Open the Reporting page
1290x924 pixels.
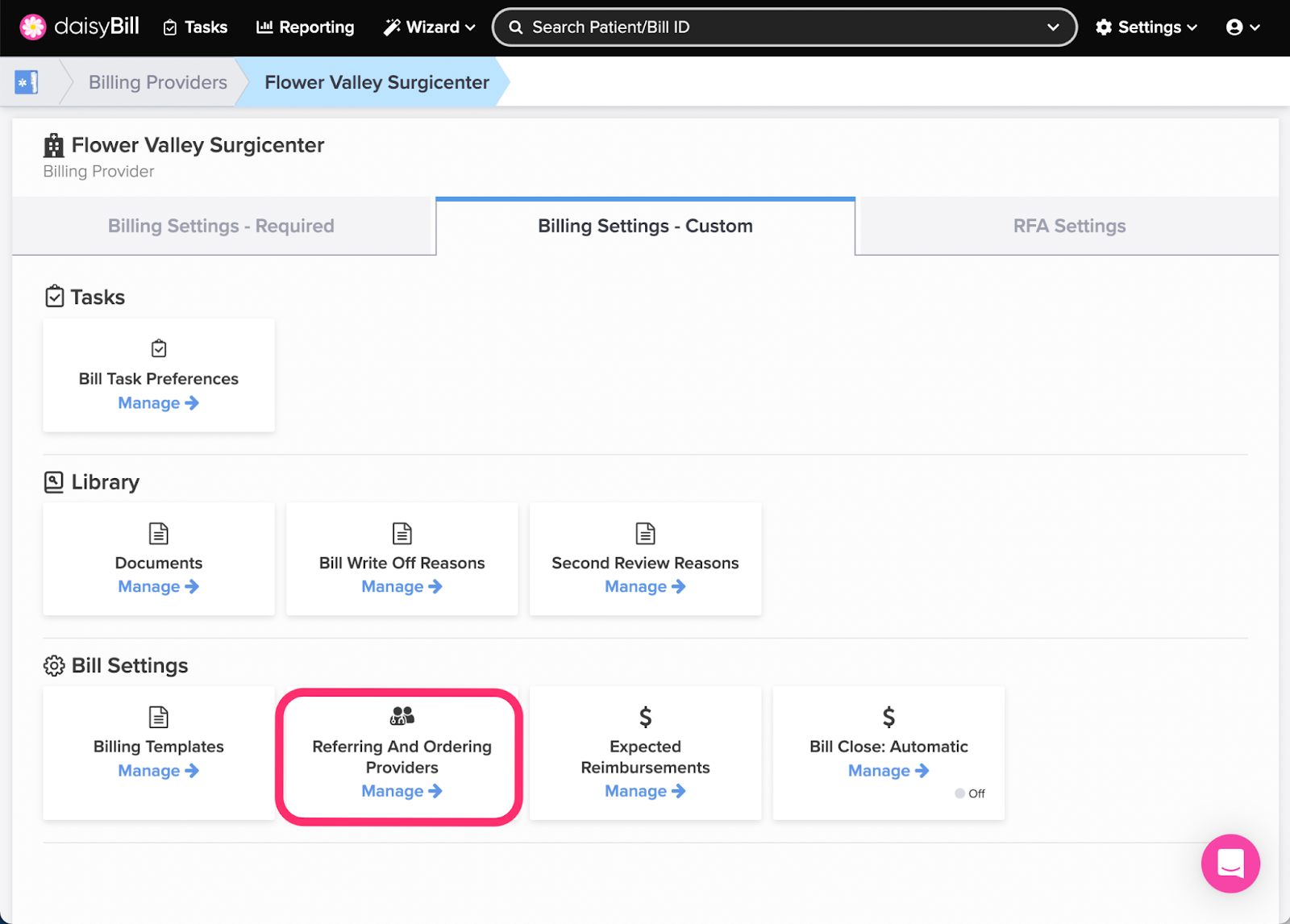[x=305, y=27]
